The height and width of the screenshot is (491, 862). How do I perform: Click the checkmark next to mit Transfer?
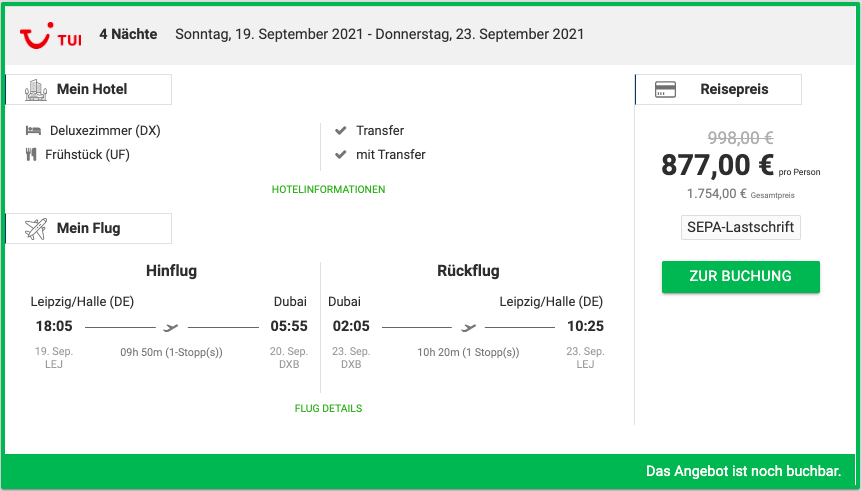tap(341, 155)
